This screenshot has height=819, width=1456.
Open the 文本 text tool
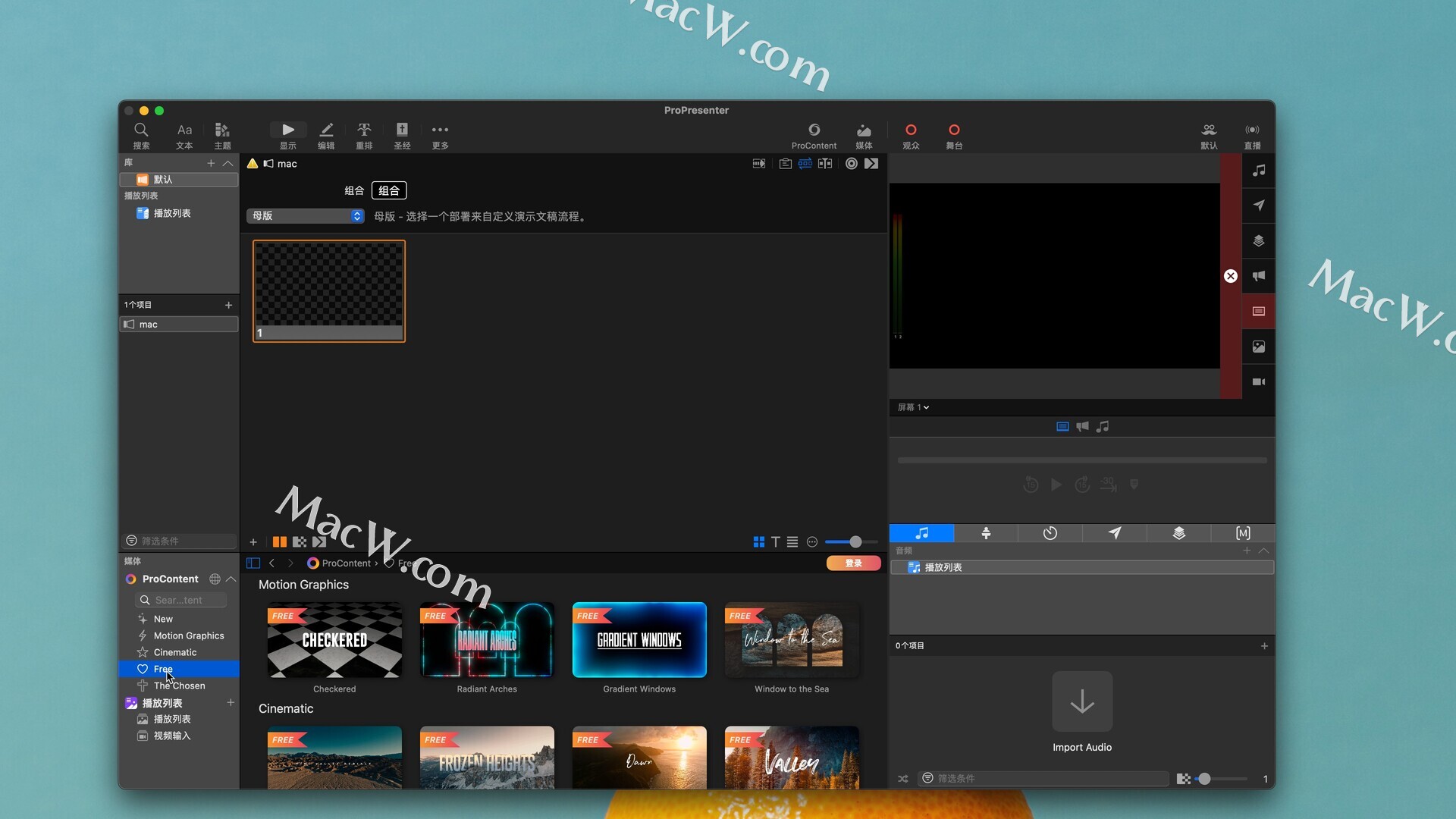click(x=184, y=136)
